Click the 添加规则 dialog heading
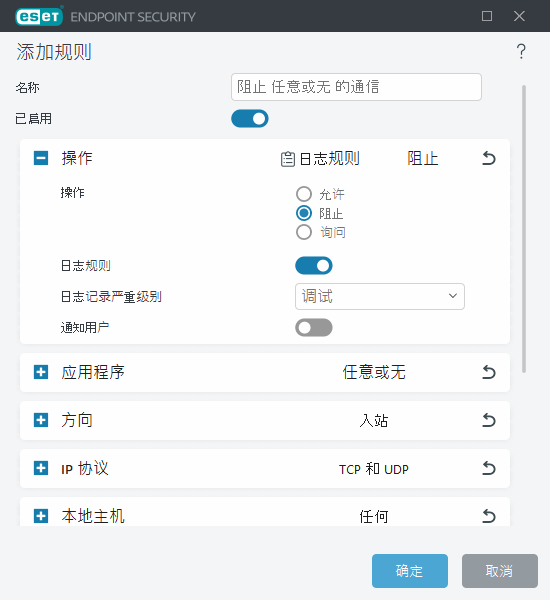Image resolution: width=550 pixels, height=600 pixels. [54, 52]
